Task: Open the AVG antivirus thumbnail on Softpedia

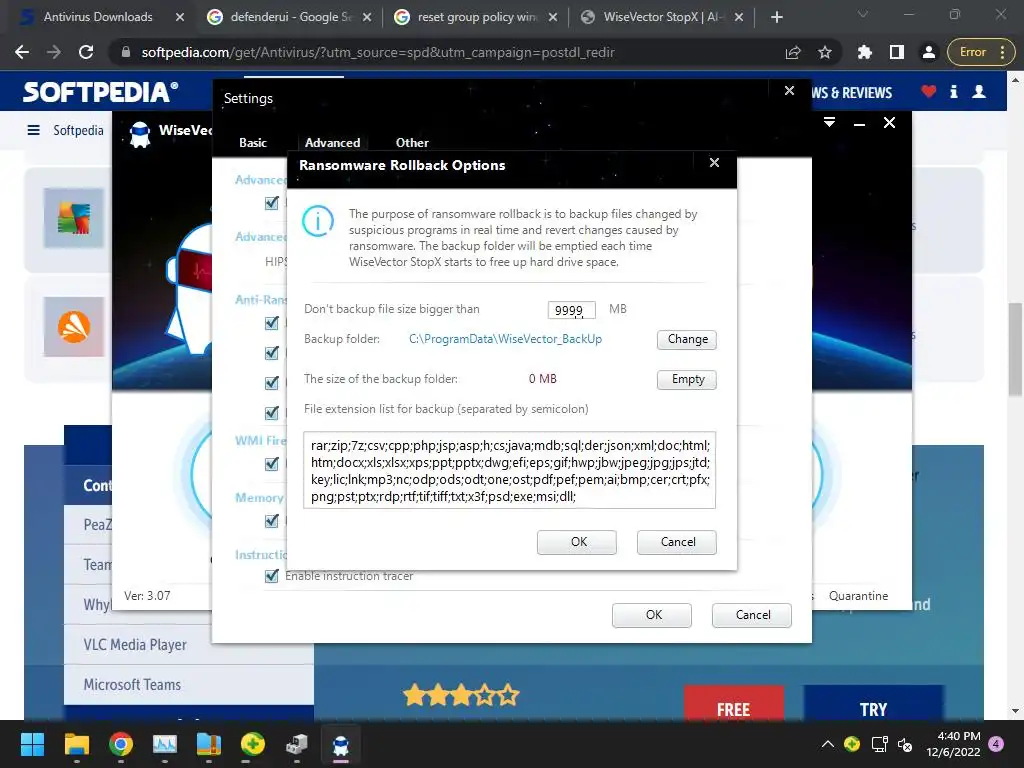Action: pyautogui.click(x=74, y=217)
